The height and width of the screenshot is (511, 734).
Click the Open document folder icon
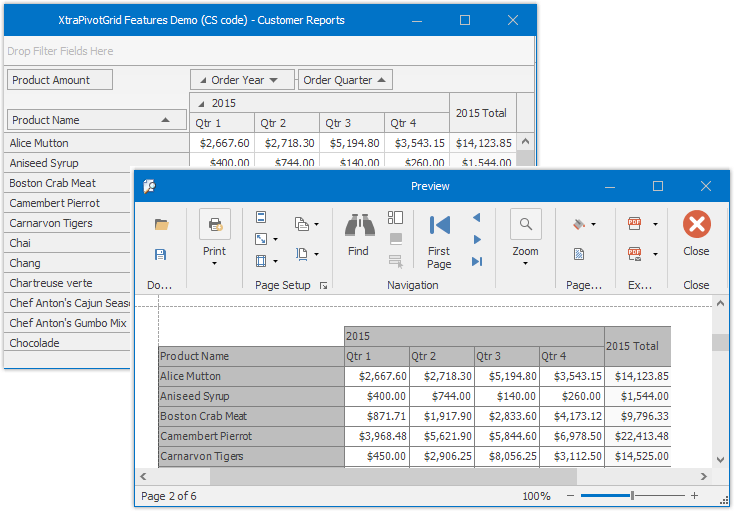point(161,224)
